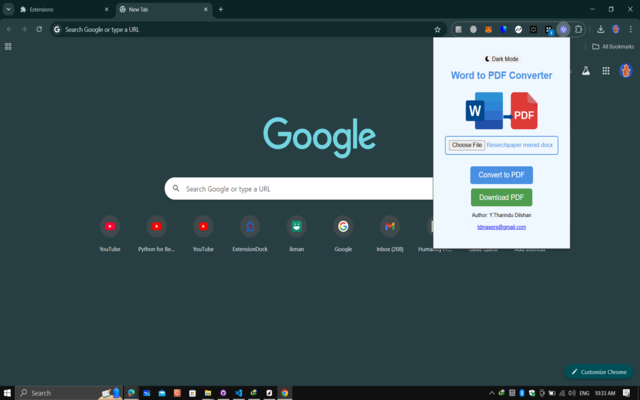Open the Google apps grid launcher
This screenshot has width=640, height=400.
pos(606,71)
